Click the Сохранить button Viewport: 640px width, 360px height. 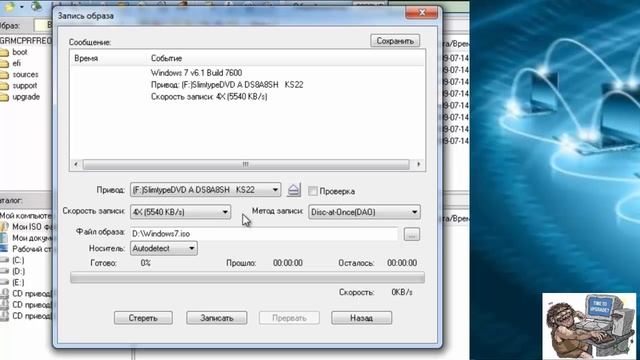[x=395, y=41]
